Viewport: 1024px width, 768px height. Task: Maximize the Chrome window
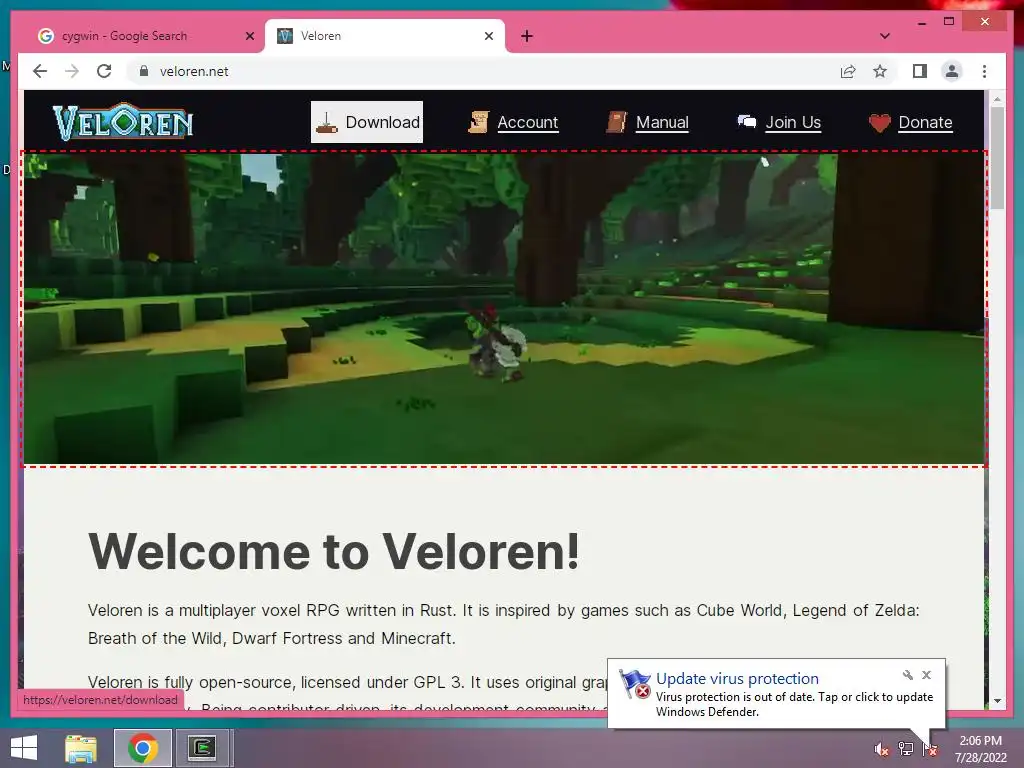949,22
